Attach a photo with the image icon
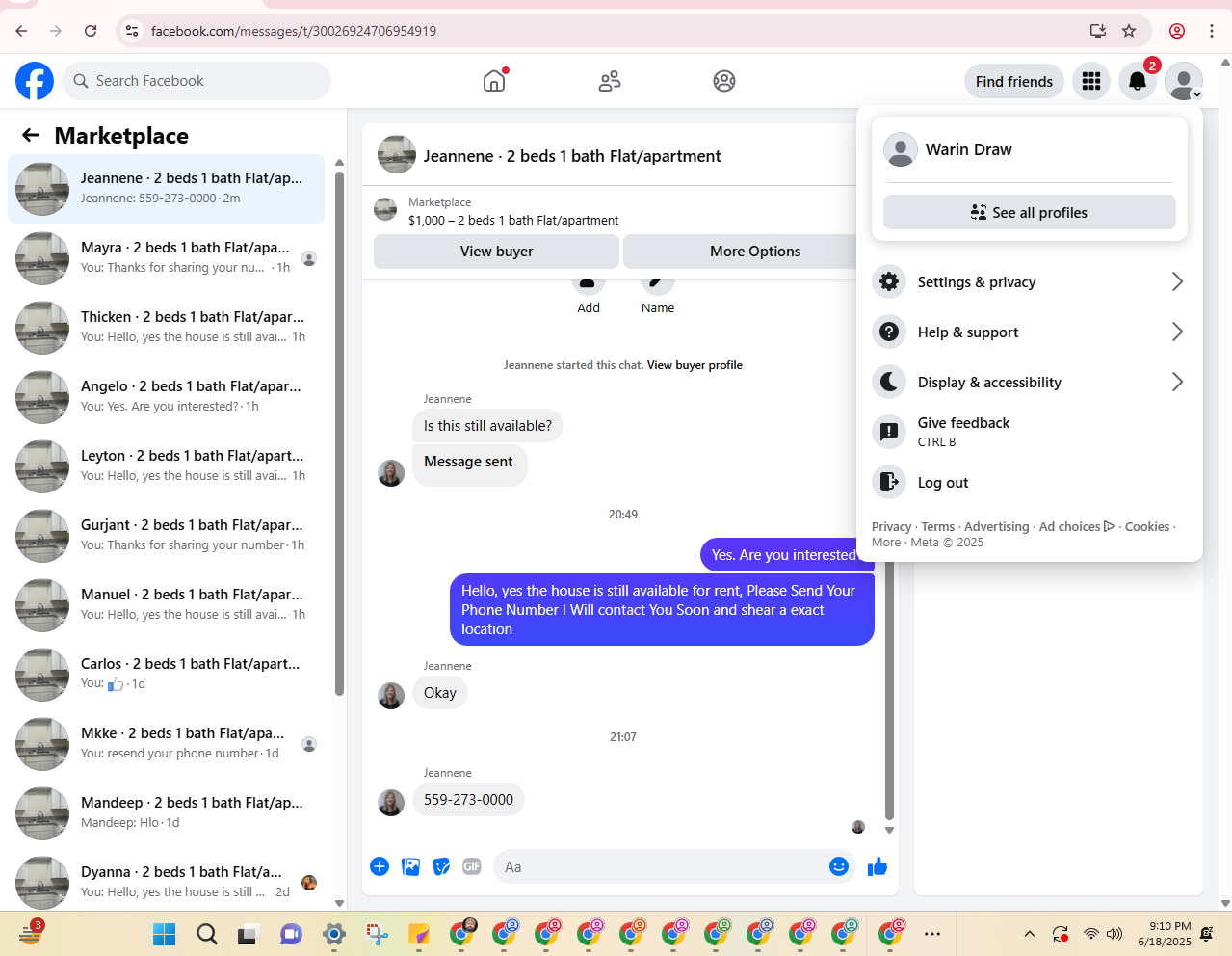 click(x=410, y=866)
